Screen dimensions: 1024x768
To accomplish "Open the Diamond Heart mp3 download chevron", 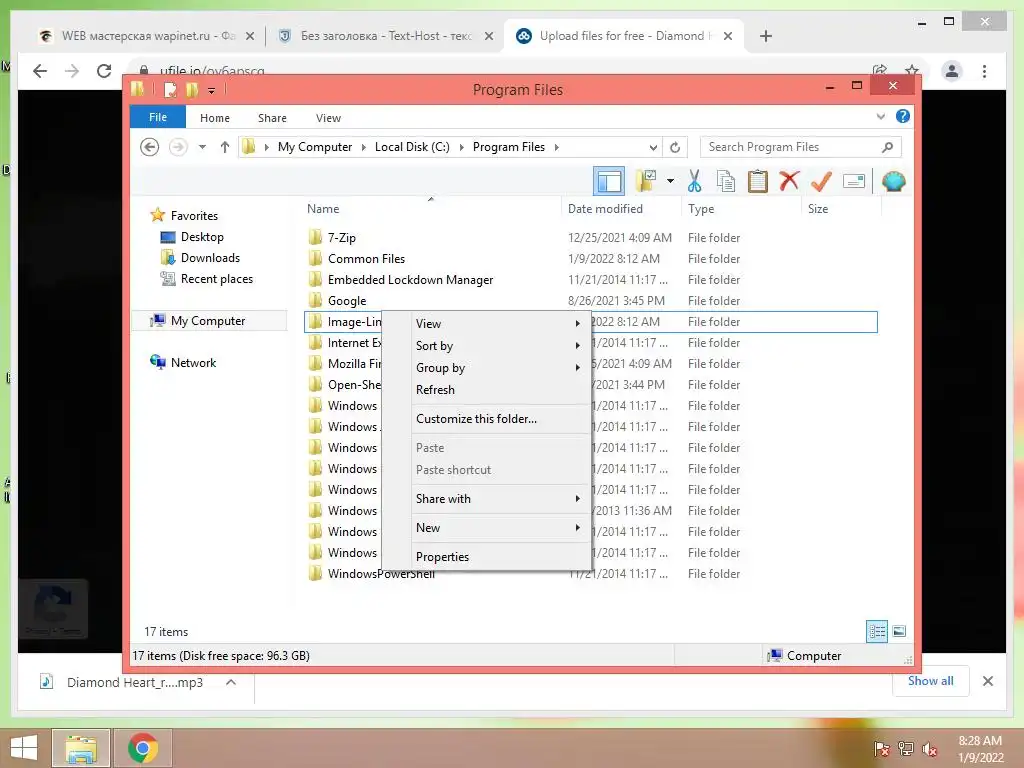I will click(x=231, y=682).
